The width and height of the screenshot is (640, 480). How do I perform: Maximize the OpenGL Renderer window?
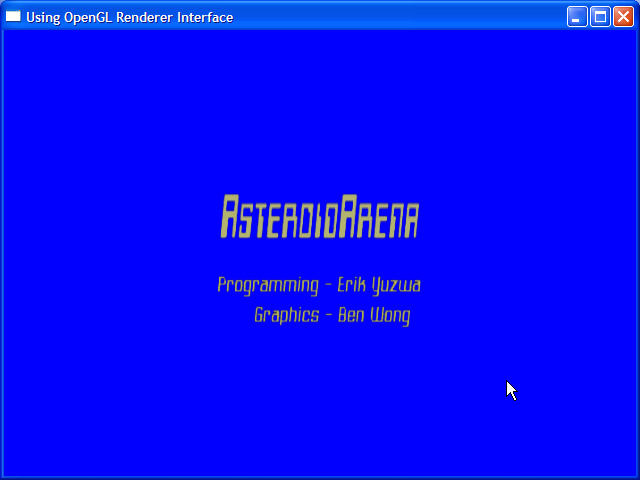600,17
